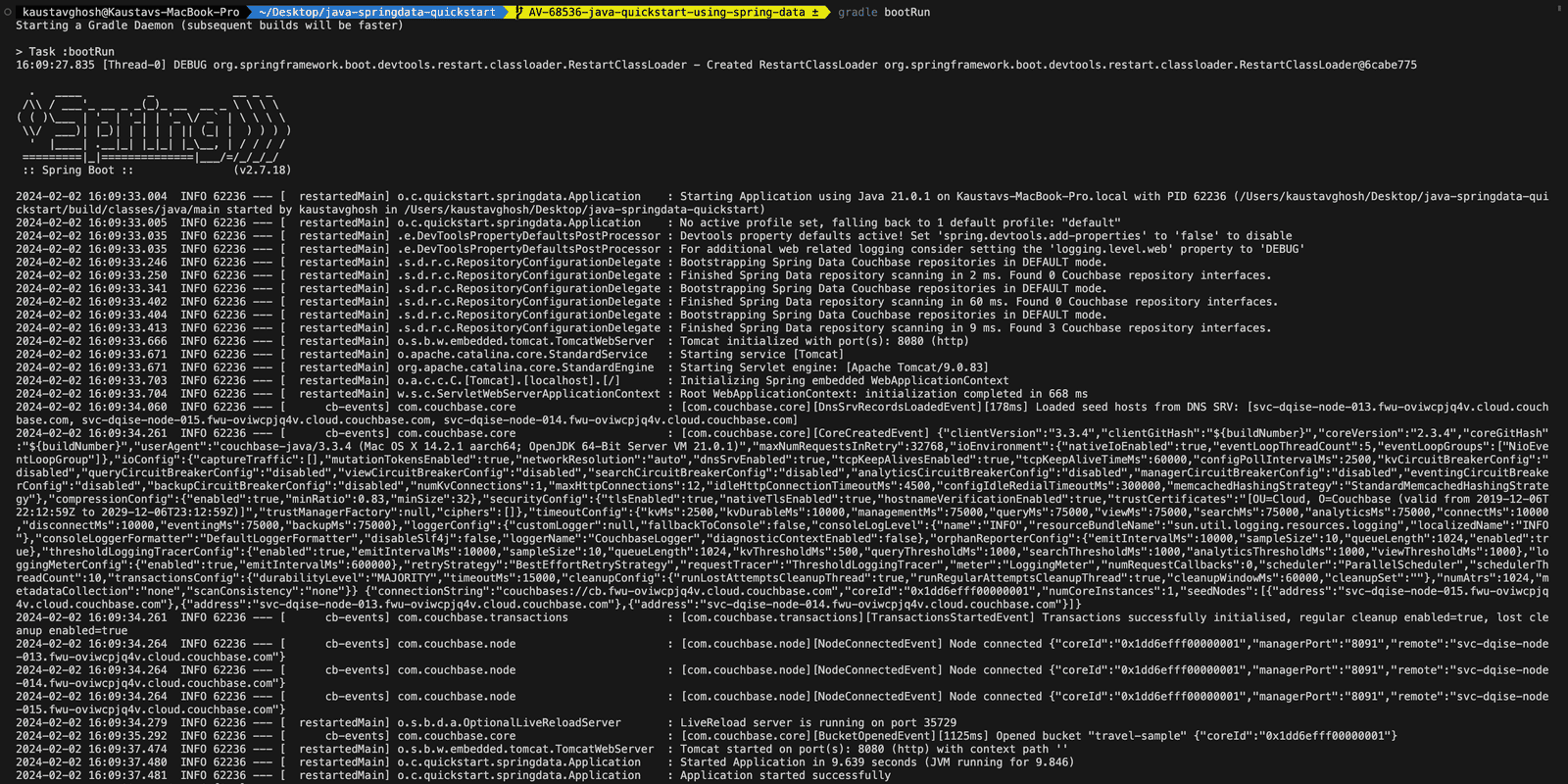Click 'Starting service [Tomcat]' message

[x=761, y=355]
